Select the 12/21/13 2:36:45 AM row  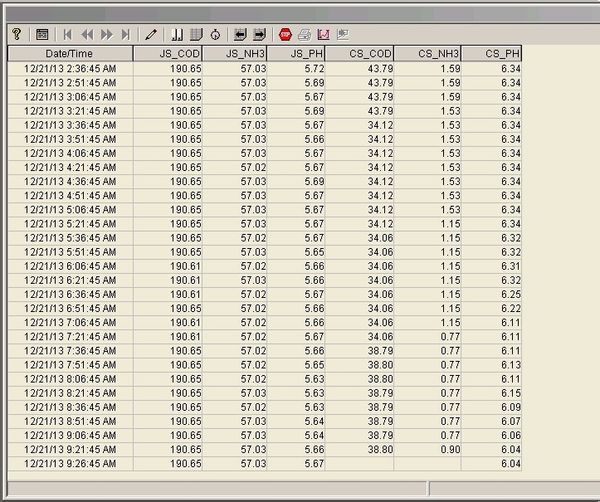[x=264, y=69]
